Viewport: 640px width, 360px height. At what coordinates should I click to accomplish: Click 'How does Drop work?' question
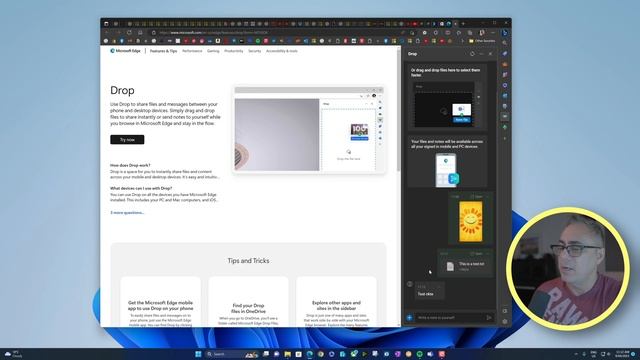click(x=130, y=165)
